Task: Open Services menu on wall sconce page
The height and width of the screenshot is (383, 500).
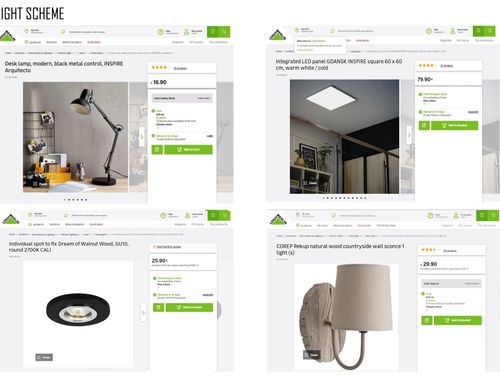Action: coord(322,226)
